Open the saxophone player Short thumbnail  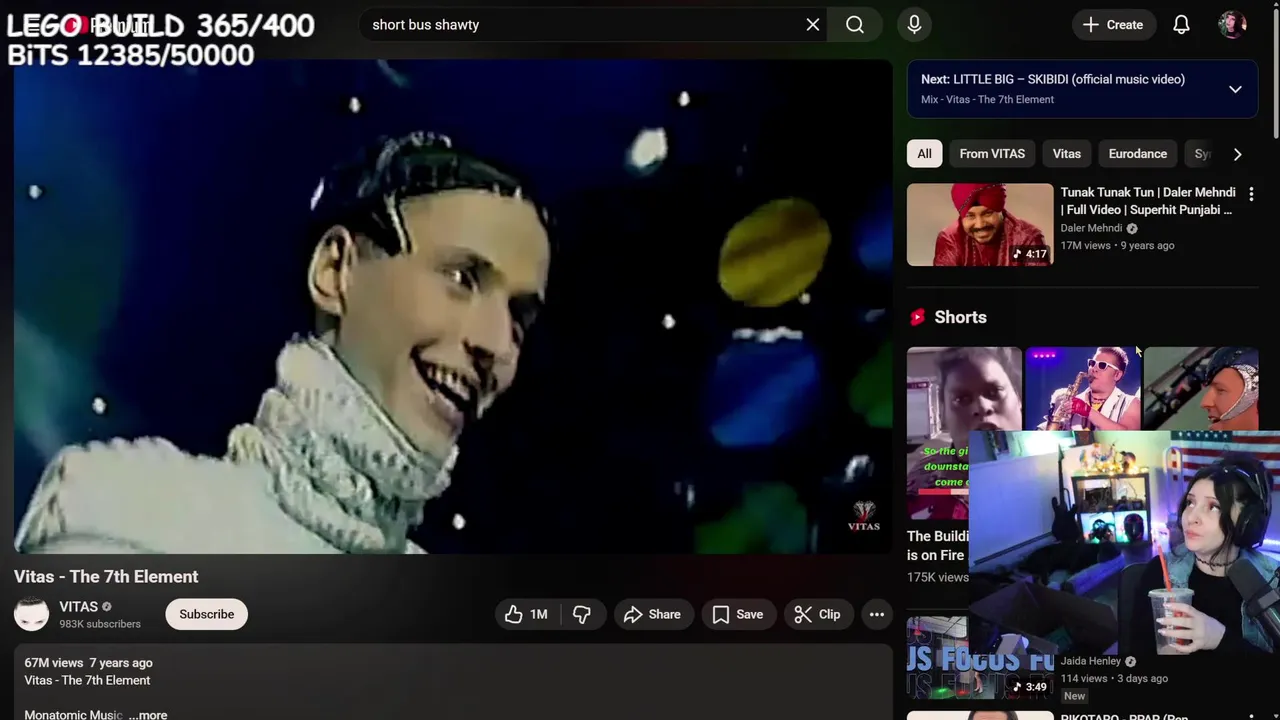pos(1082,389)
